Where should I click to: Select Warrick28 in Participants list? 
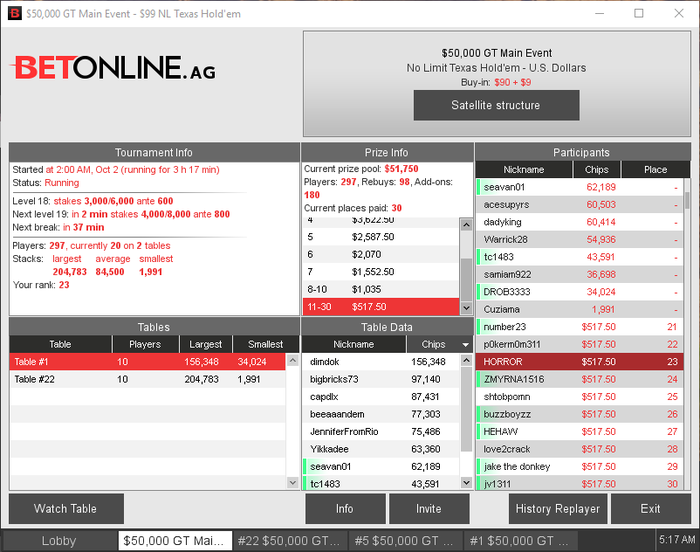point(579,239)
